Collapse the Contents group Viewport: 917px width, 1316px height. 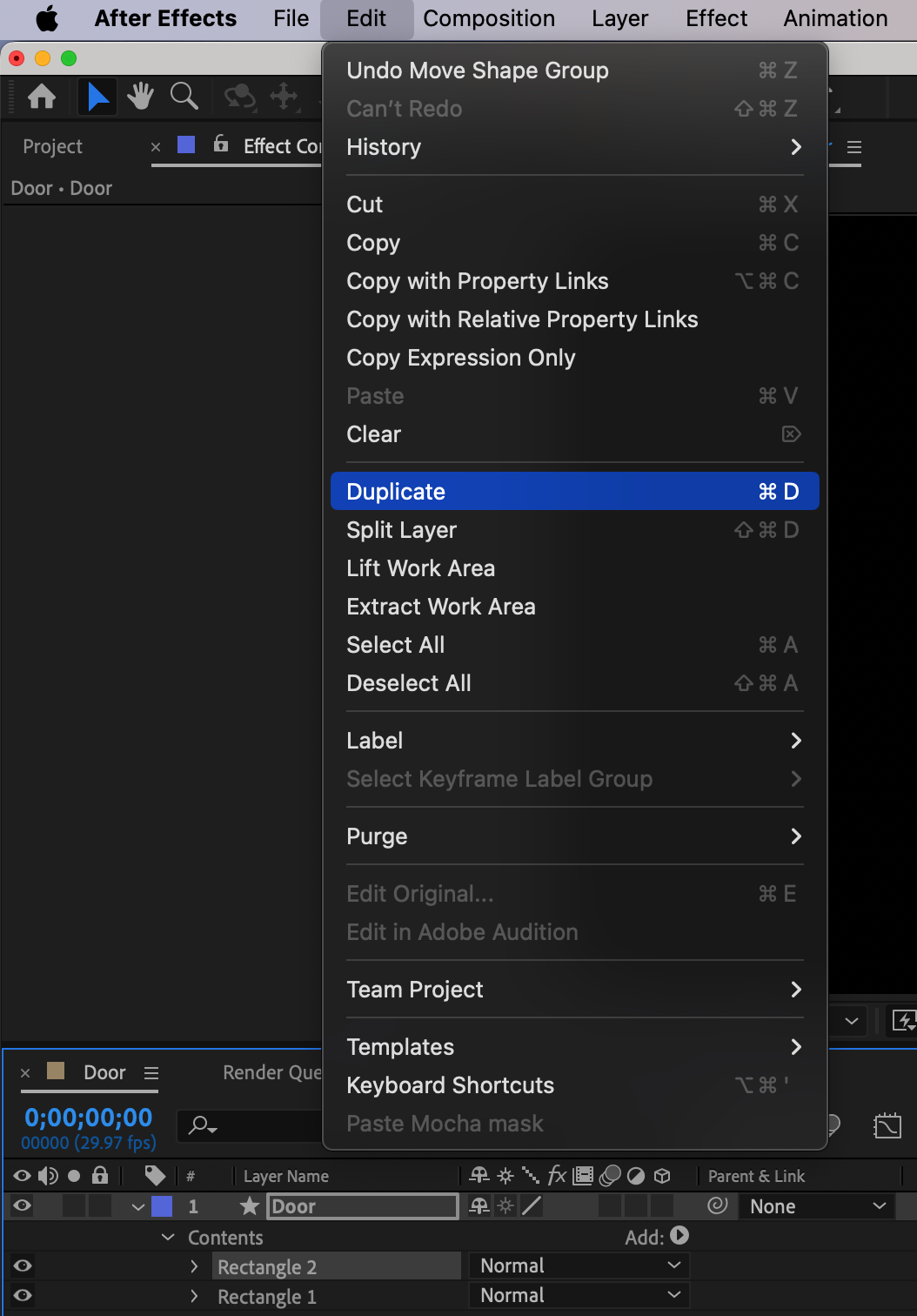coord(168,1237)
